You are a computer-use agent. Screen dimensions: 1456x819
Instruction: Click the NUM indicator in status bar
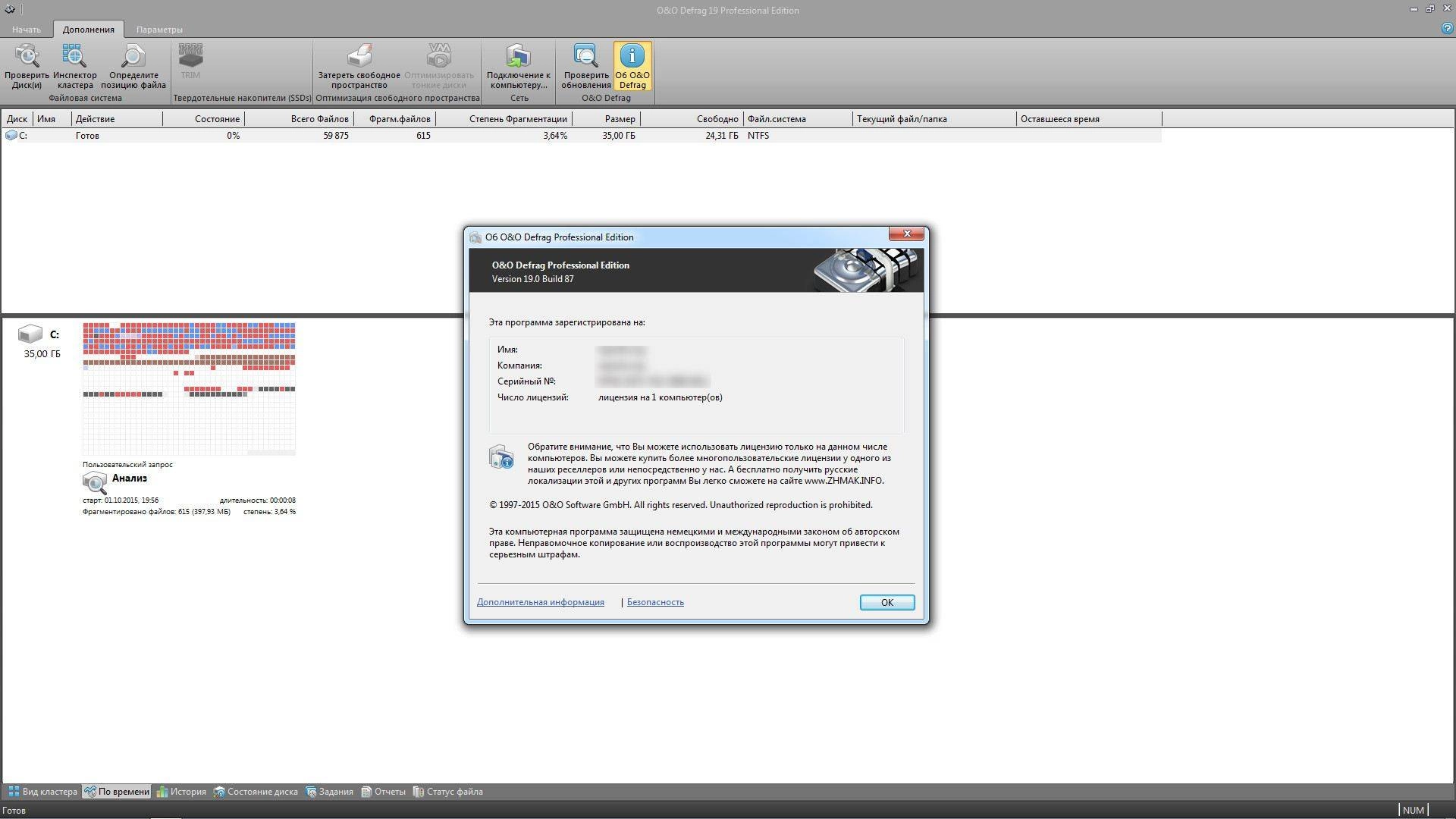pos(1414,810)
